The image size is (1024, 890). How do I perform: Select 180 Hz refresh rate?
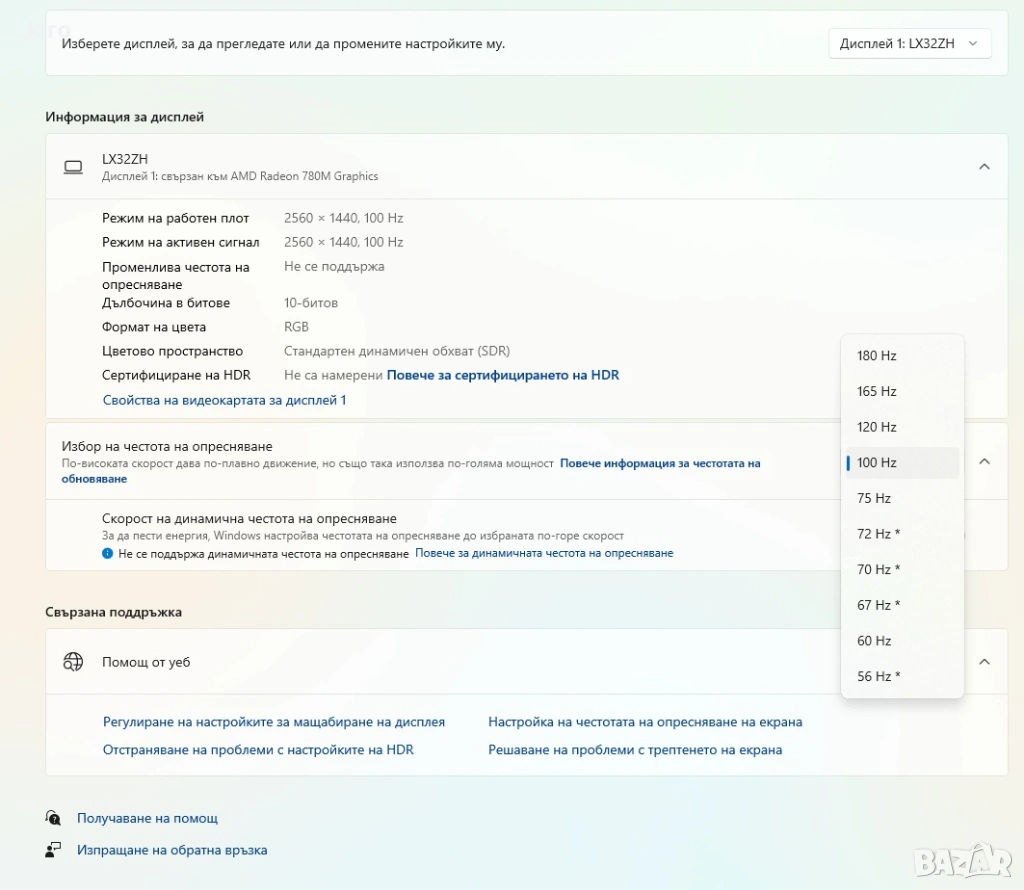pyautogui.click(x=877, y=356)
